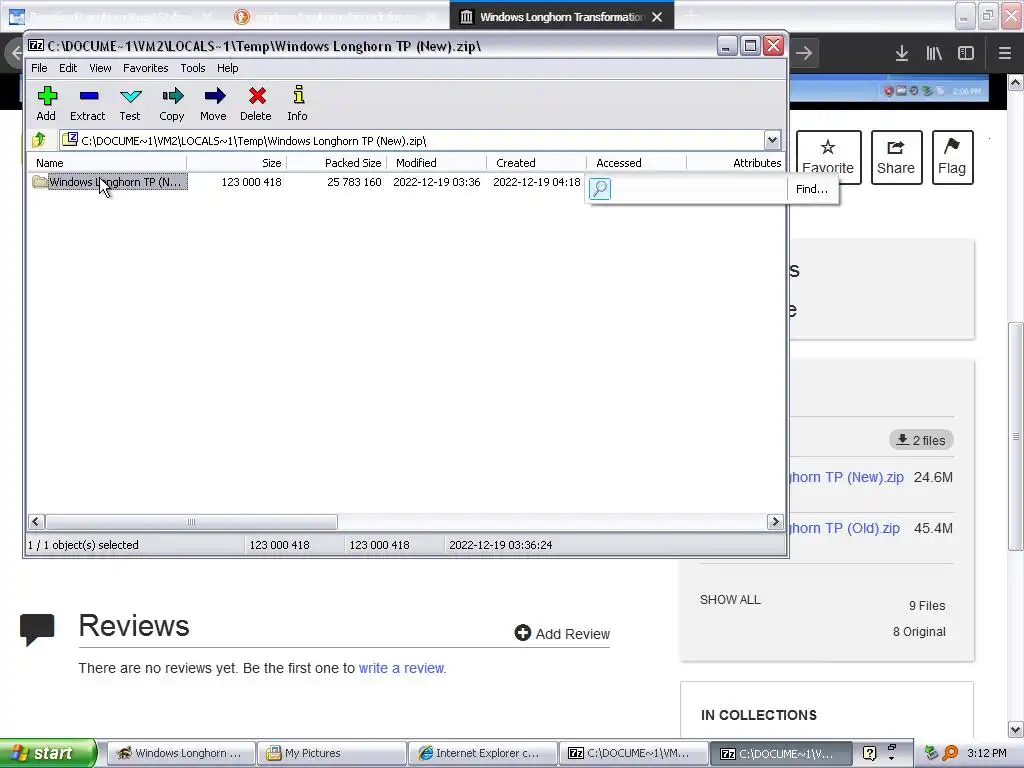Click the Packed Size value 25 783 160
This screenshot has height=768, width=1024.
coord(354,182)
